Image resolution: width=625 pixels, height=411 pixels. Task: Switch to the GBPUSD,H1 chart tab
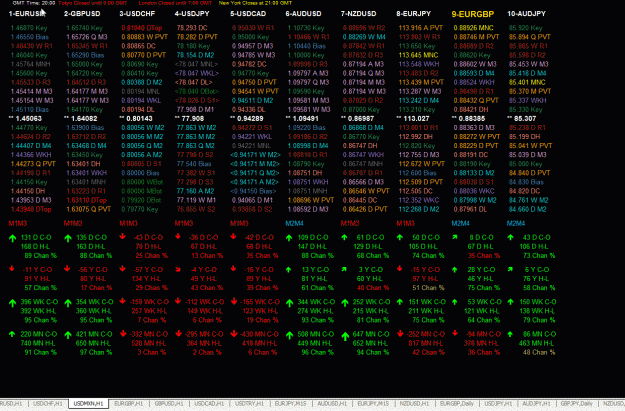(169, 404)
